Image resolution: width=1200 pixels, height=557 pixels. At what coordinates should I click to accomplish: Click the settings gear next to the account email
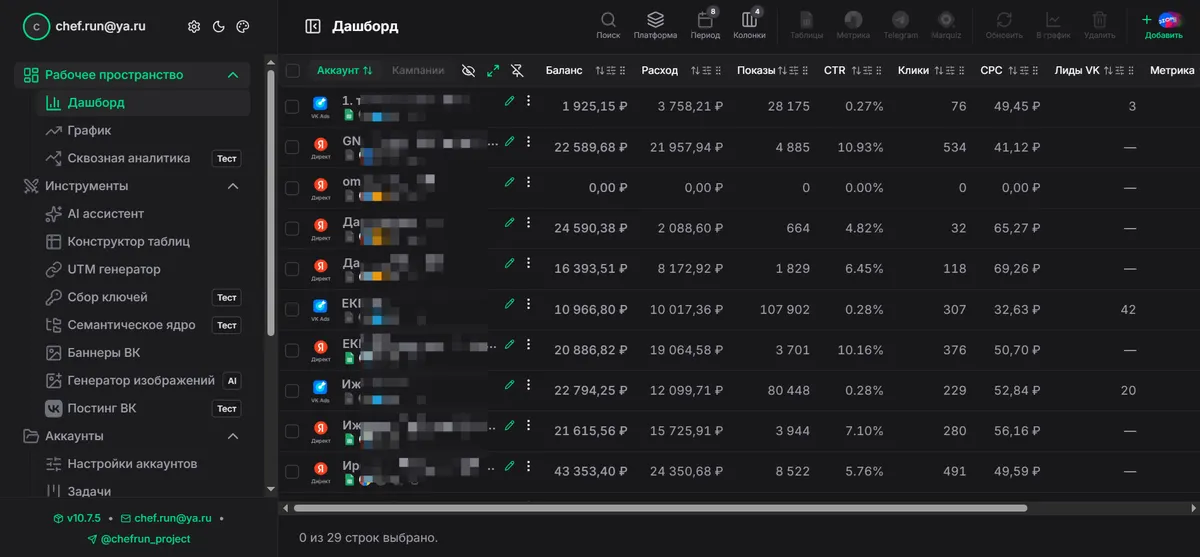(194, 27)
